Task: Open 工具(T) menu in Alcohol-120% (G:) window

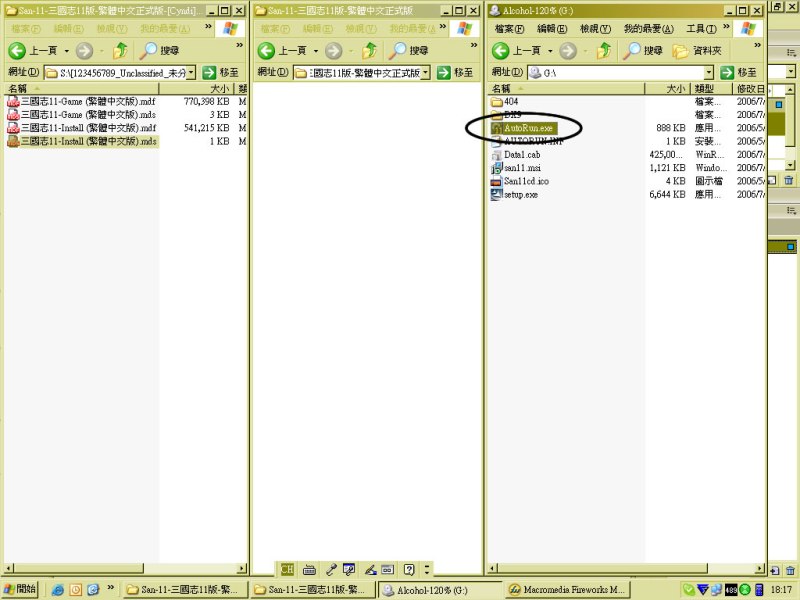Action: 701,29
